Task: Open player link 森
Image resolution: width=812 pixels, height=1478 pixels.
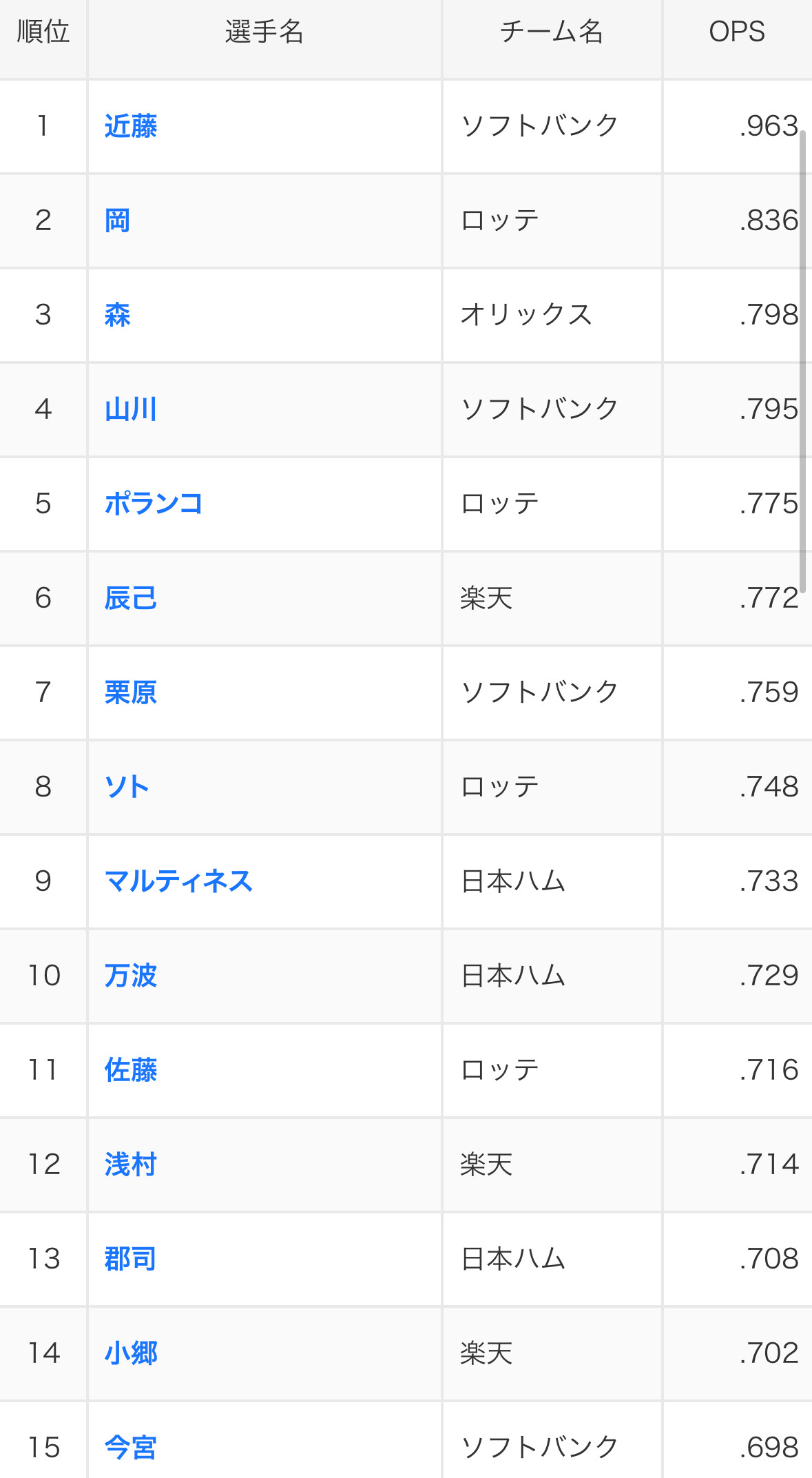Action: [x=118, y=316]
